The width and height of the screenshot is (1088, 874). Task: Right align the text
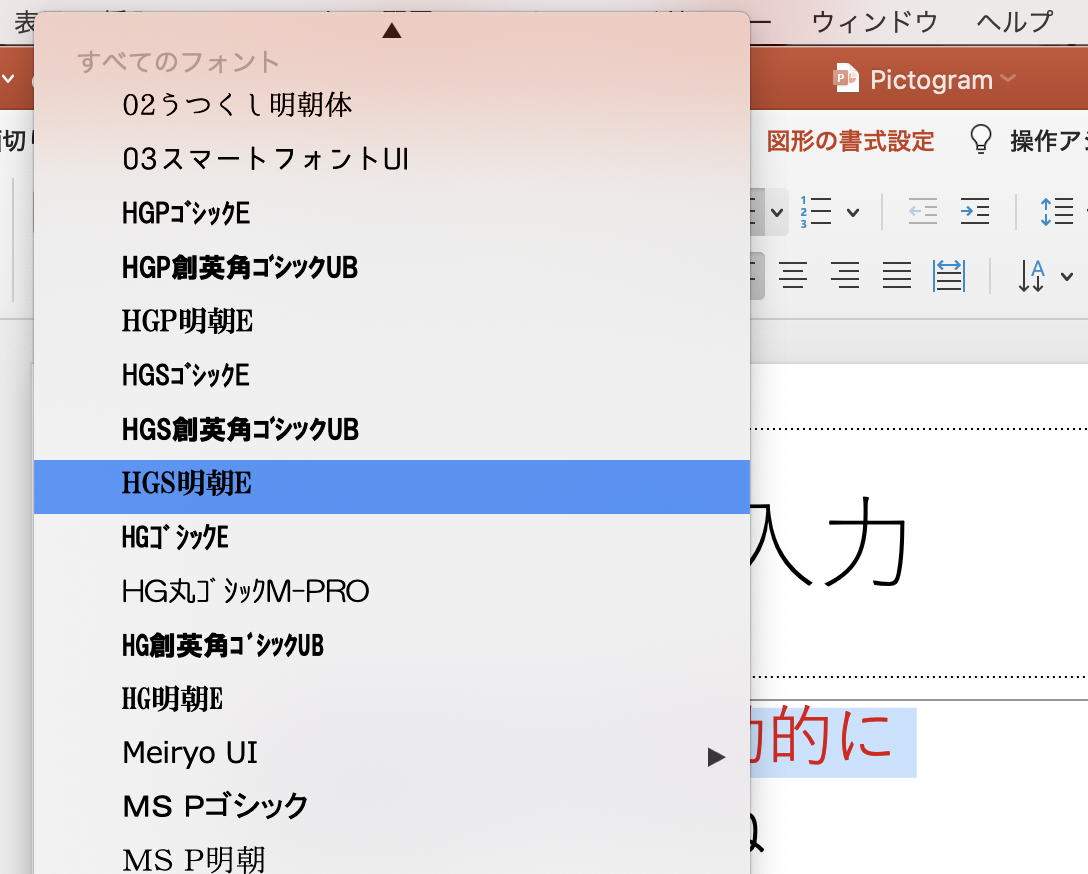tap(844, 275)
